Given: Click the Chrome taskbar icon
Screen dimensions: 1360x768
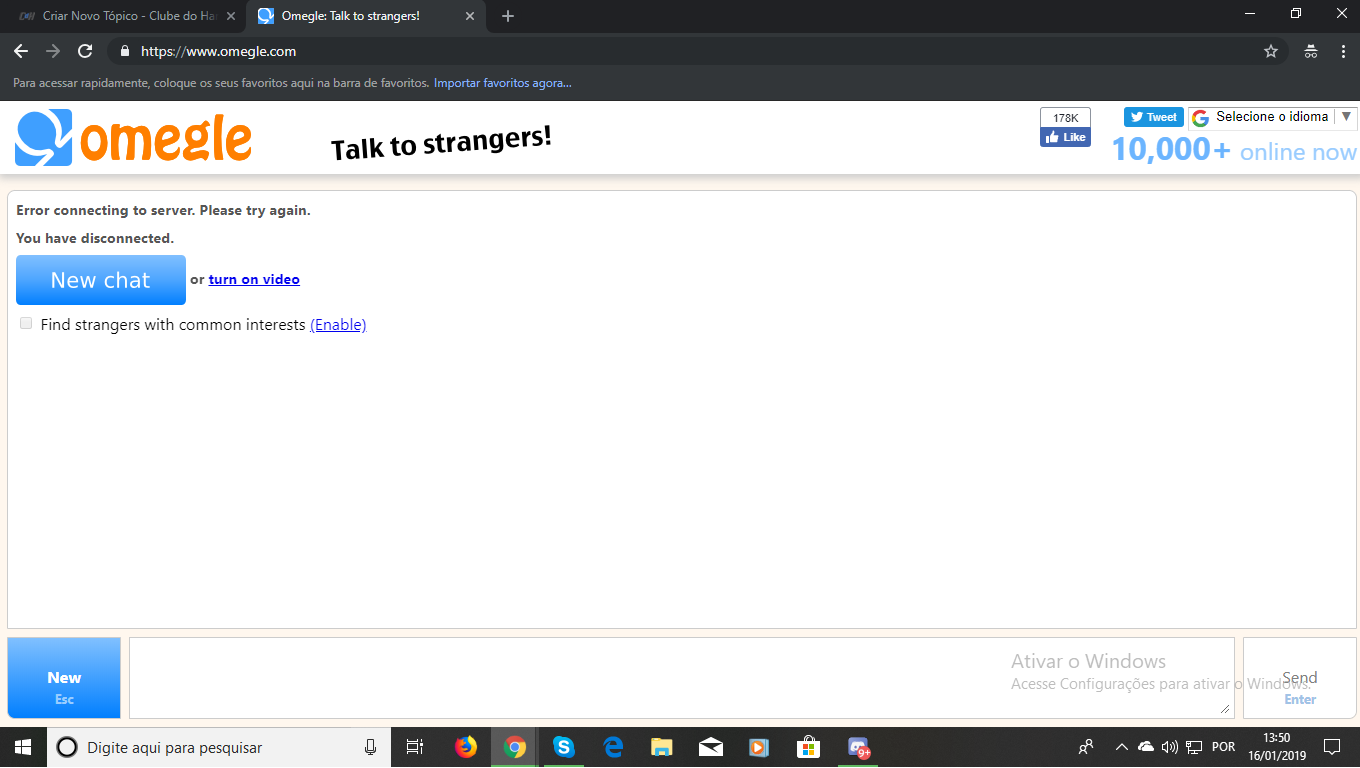Looking at the screenshot, I should tap(515, 747).
